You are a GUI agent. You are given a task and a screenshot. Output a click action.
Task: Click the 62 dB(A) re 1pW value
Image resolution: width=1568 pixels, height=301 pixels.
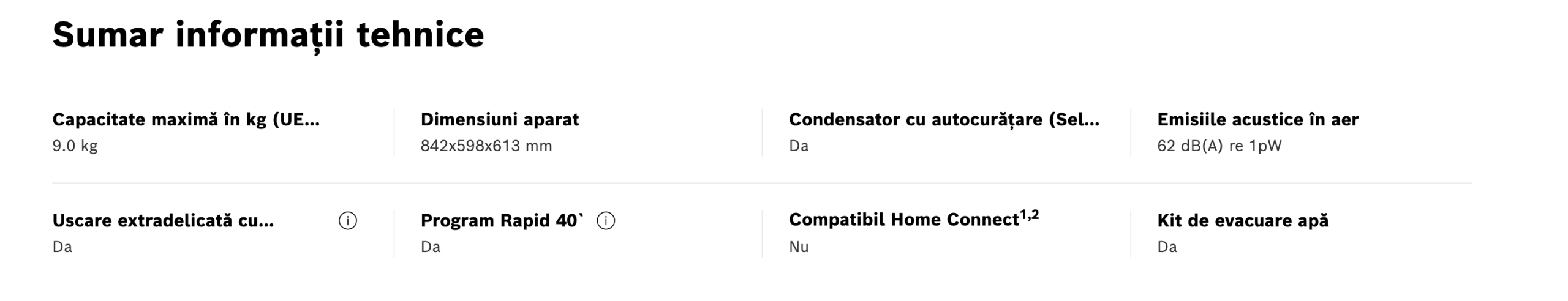1219,146
